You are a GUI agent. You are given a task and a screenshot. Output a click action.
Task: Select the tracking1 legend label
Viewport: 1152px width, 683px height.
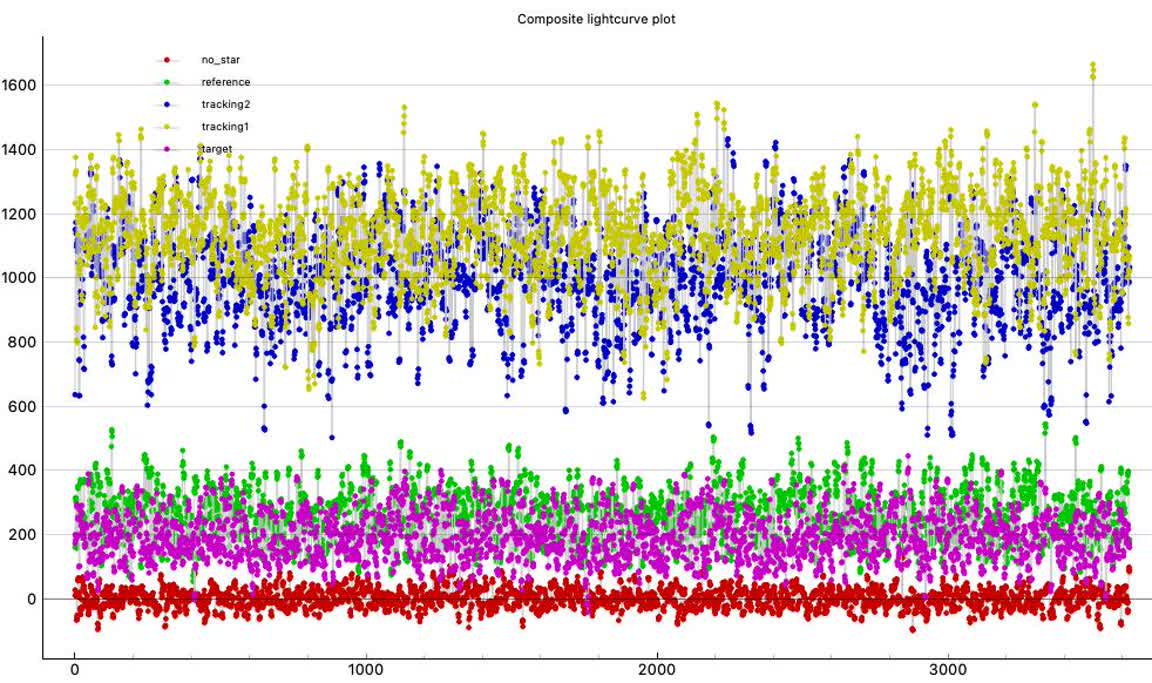click(224, 126)
